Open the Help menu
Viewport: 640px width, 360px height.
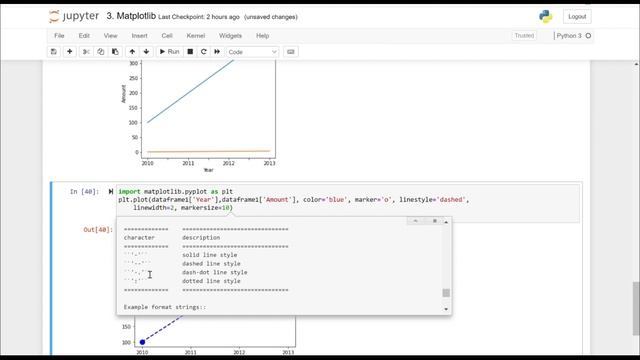tap(262, 36)
